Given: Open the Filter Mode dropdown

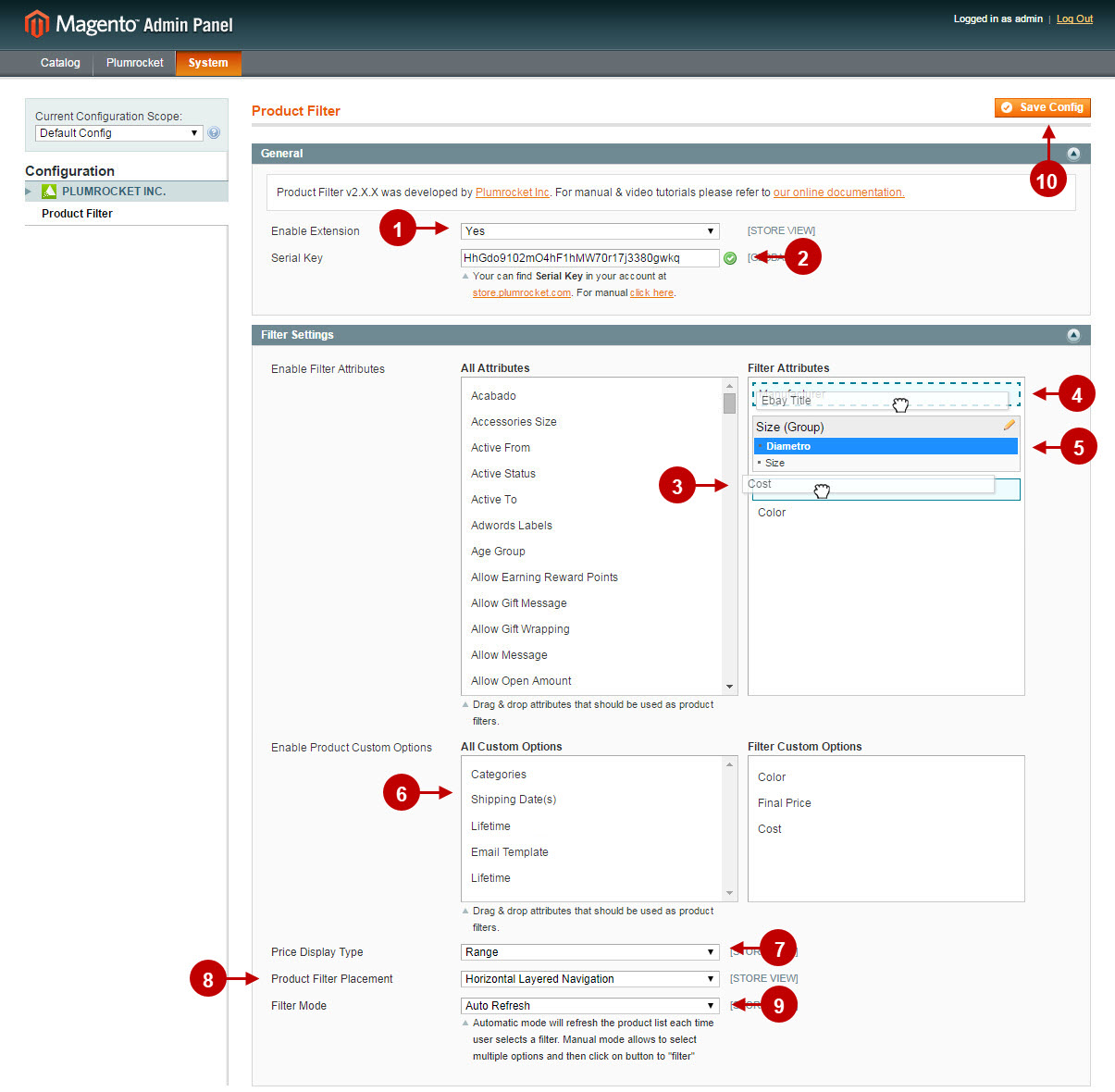Looking at the screenshot, I should (x=589, y=1006).
